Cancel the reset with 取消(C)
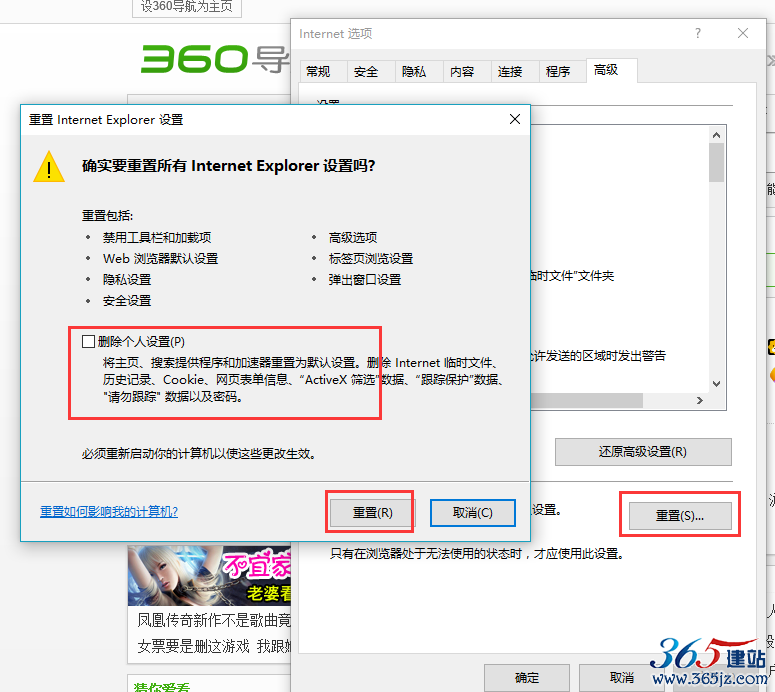The width and height of the screenshot is (775, 692). 473,513
